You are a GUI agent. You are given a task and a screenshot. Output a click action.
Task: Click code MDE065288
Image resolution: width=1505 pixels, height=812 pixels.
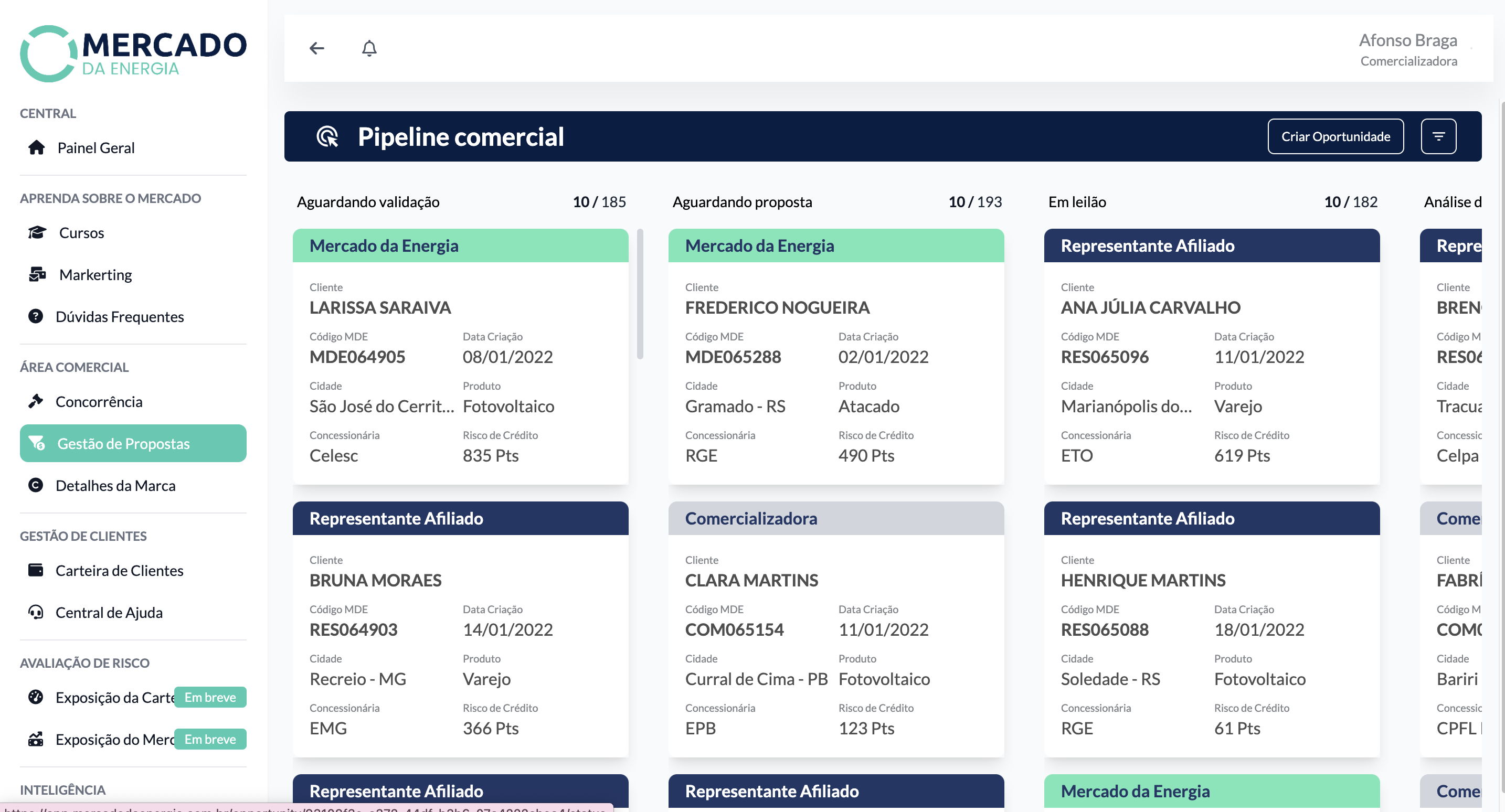(x=733, y=356)
